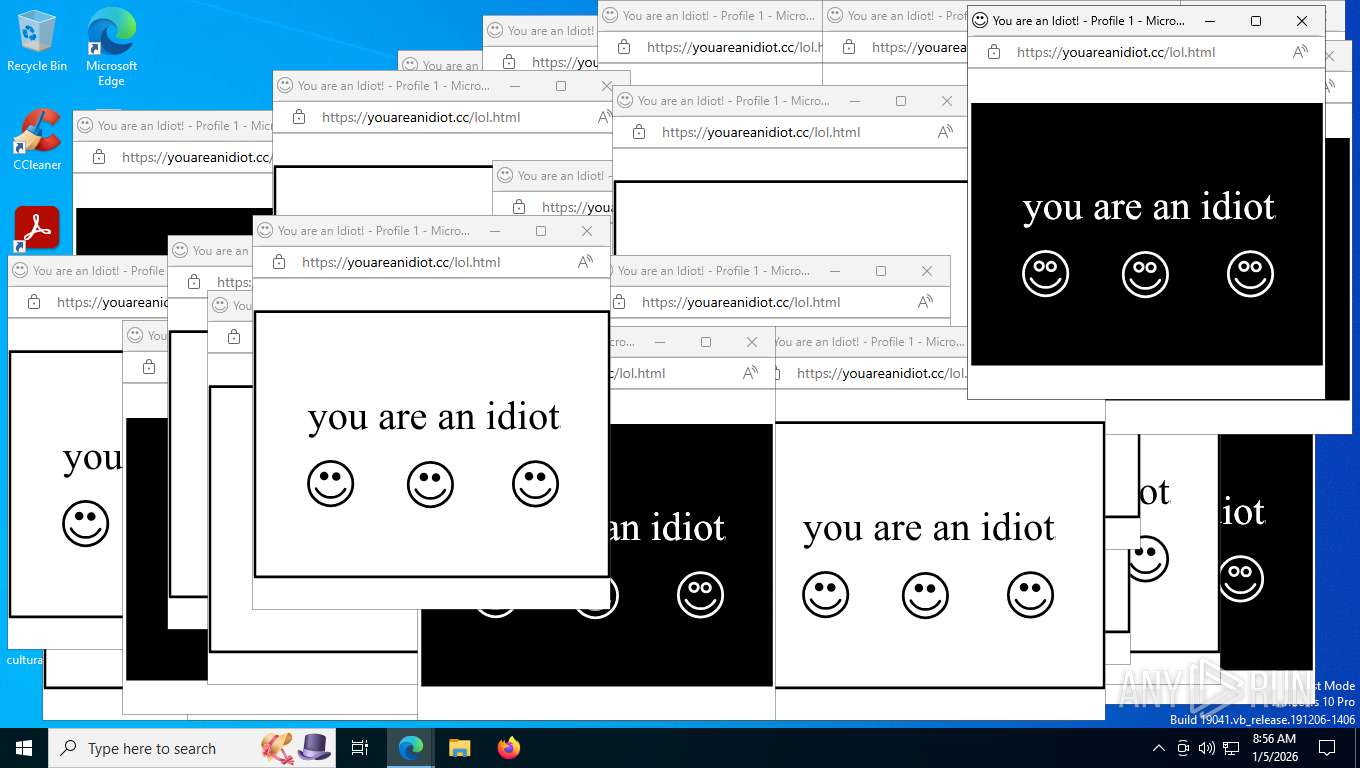Launch Firefox from the taskbar
This screenshot has width=1360, height=768.
509,748
